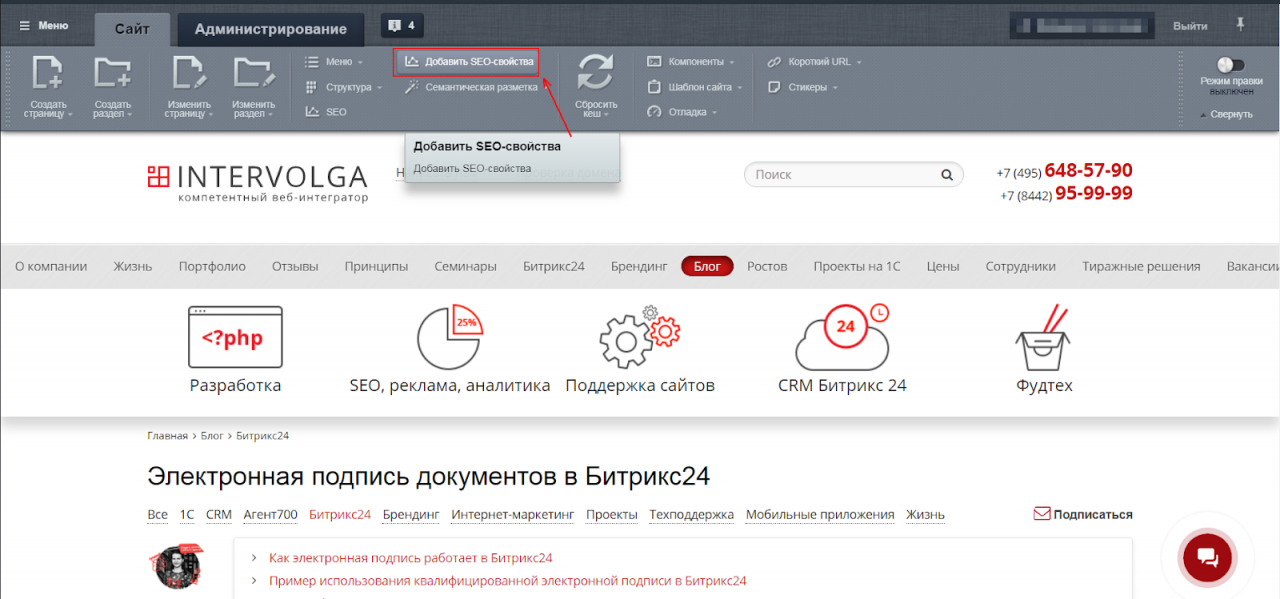Open Короткий URL toolbar item
1280x599 pixels.
815,62
